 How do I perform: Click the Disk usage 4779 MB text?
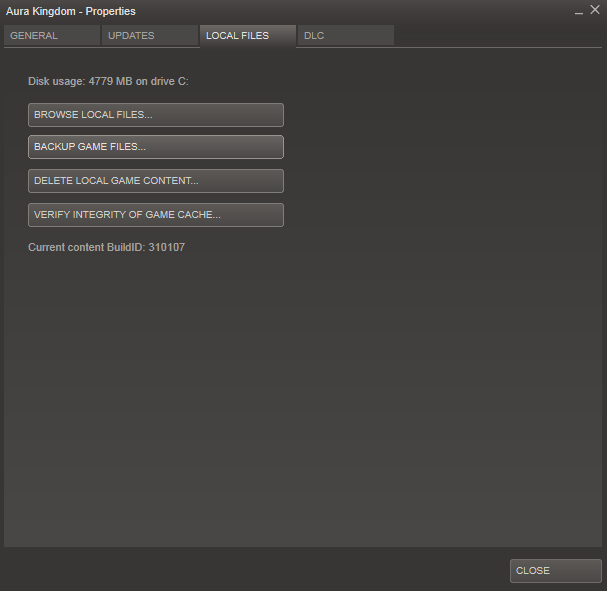[108, 82]
